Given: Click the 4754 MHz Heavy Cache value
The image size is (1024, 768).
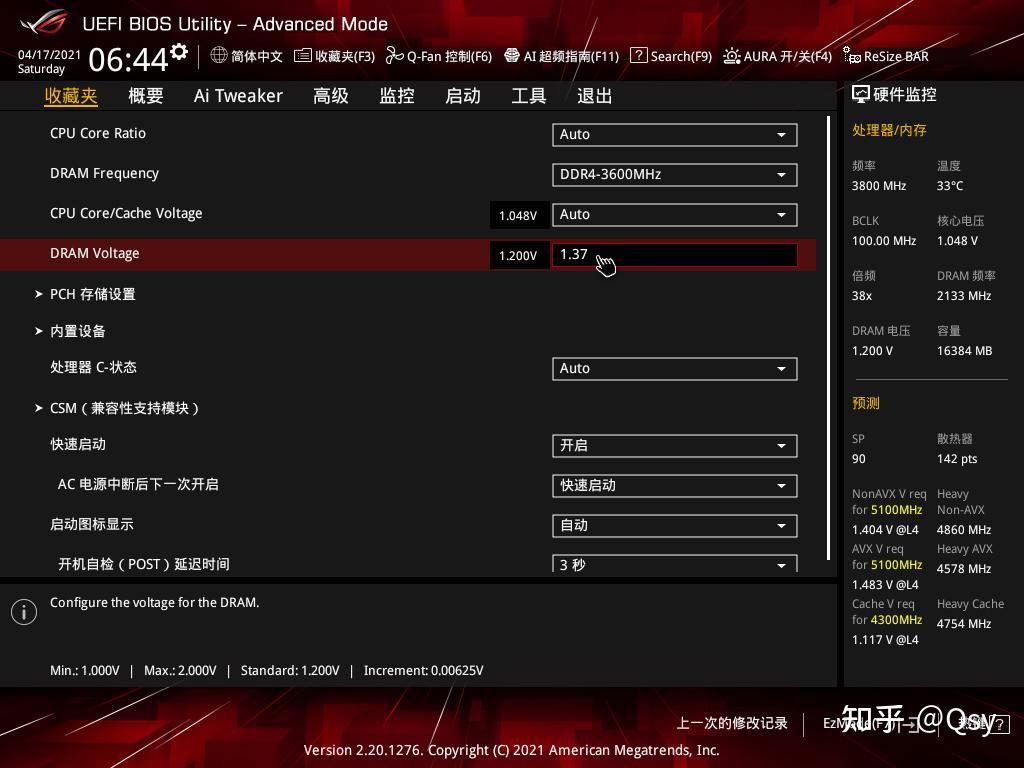Looking at the screenshot, I should pyautogui.click(x=964, y=624).
